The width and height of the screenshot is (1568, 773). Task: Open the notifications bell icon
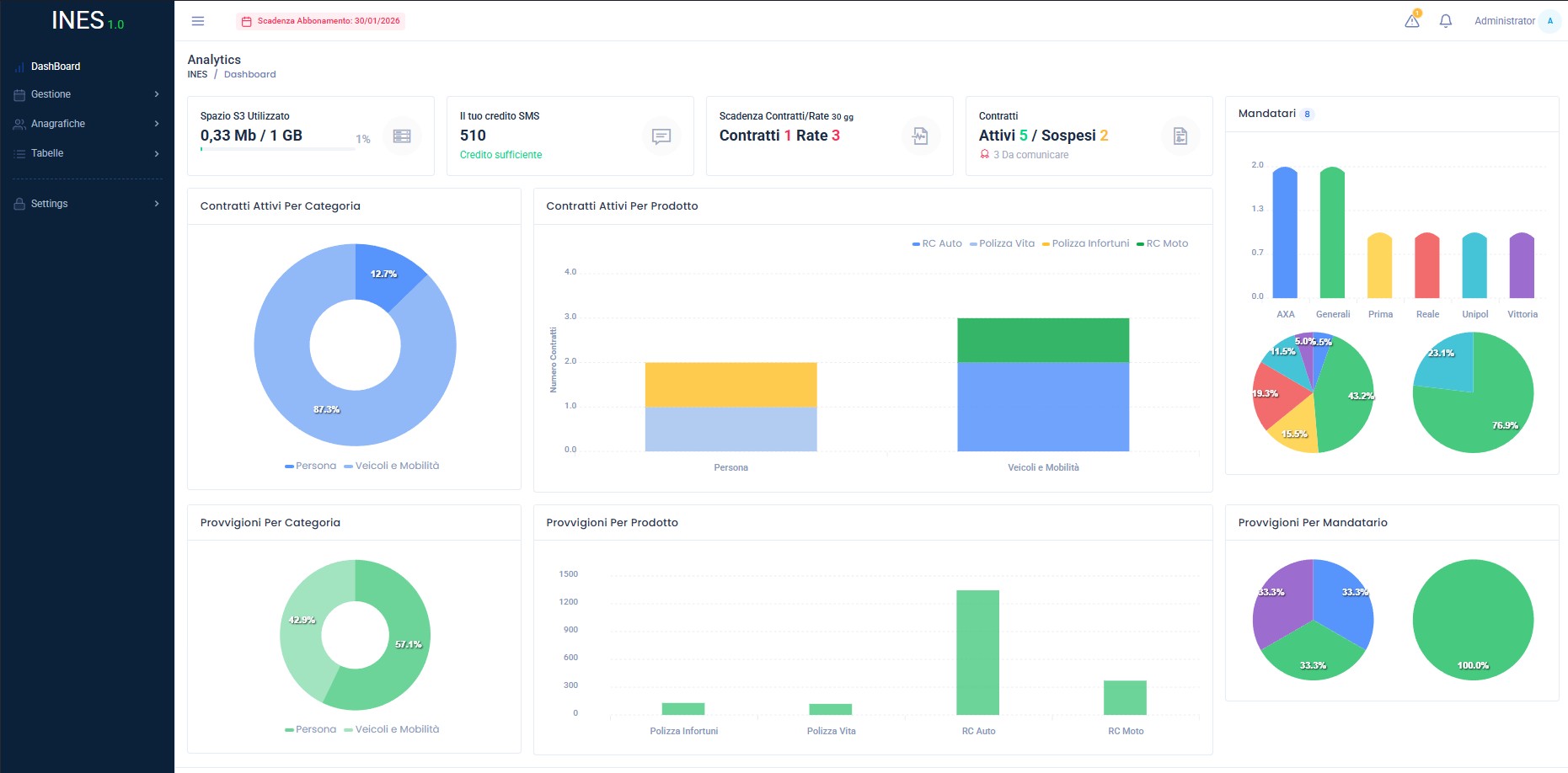(1444, 22)
